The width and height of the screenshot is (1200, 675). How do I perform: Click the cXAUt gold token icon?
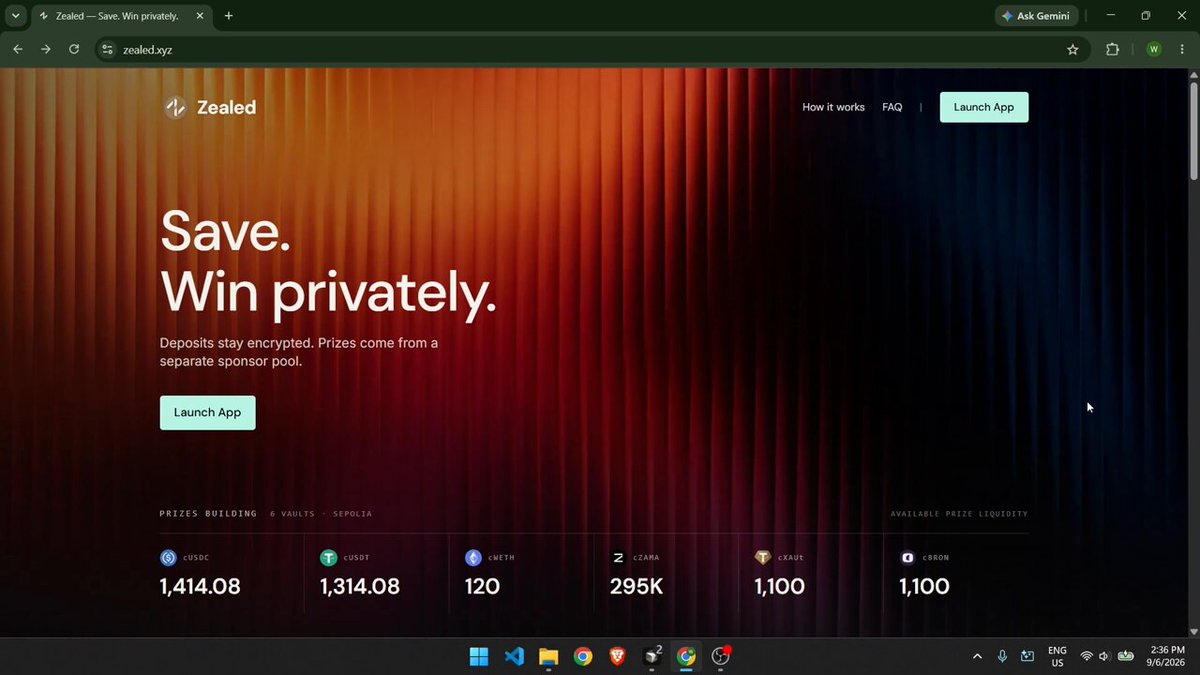click(x=763, y=558)
